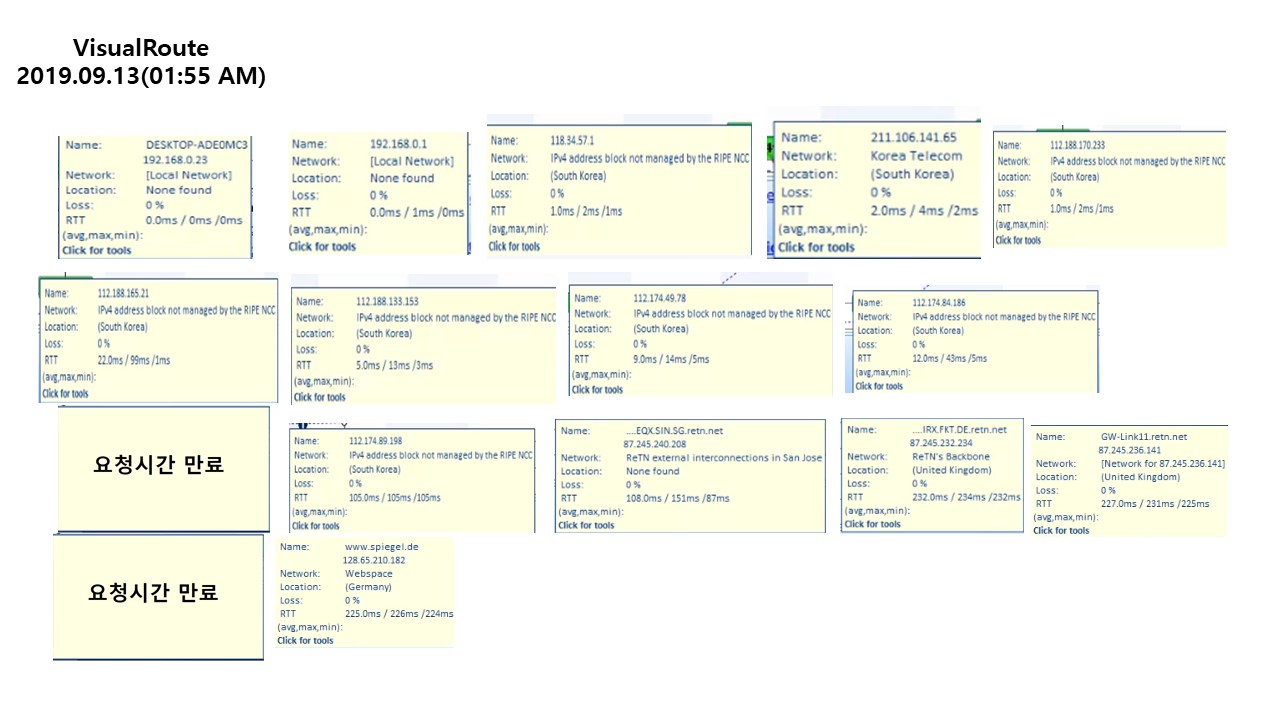Screen dimensions: 1280x720
Task: Click 'Click for tools' in EQX.SIN.SG.retn.net tooltip
Action: [586, 525]
